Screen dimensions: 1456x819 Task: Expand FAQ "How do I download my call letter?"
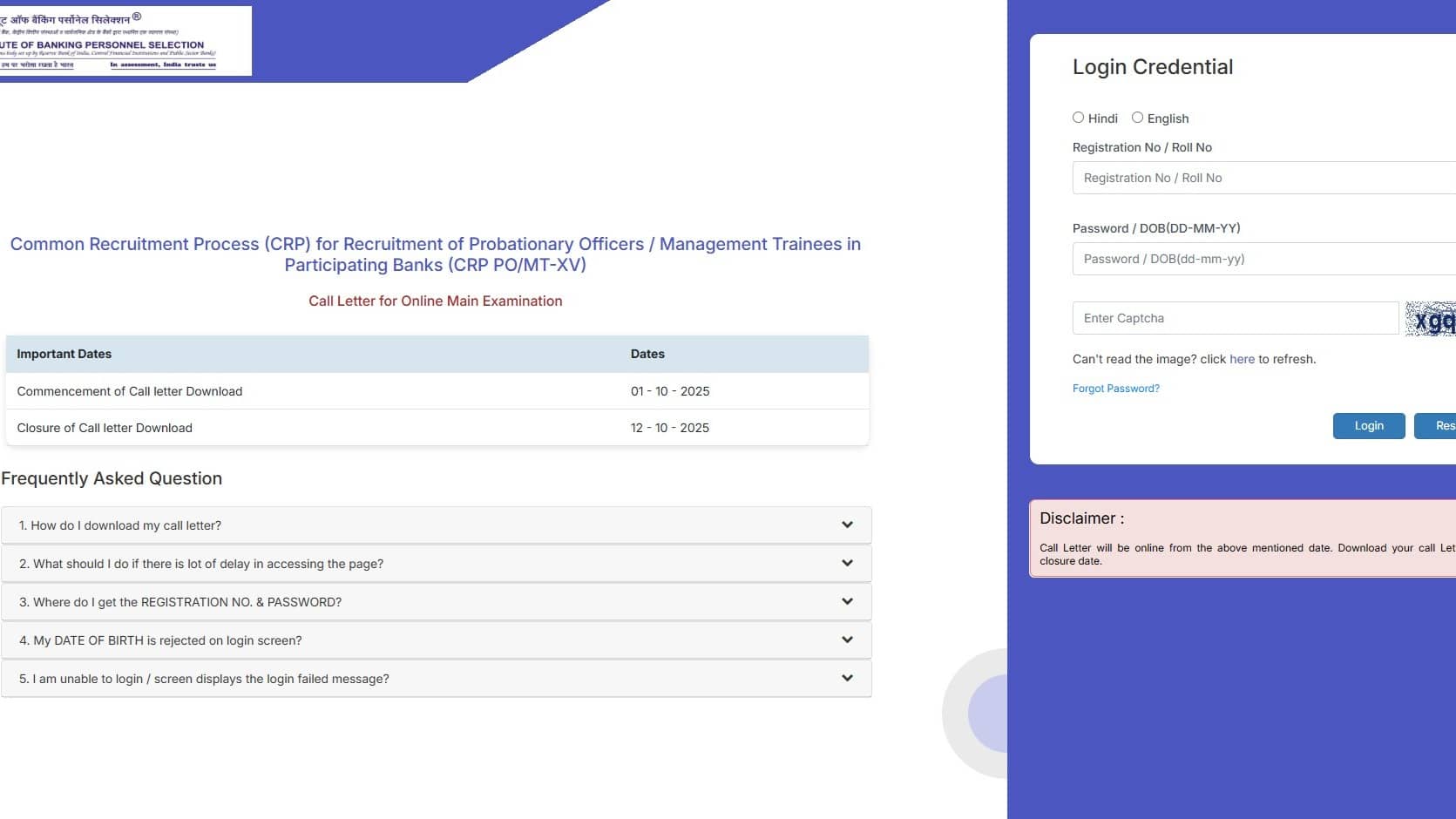coord(436,525)
